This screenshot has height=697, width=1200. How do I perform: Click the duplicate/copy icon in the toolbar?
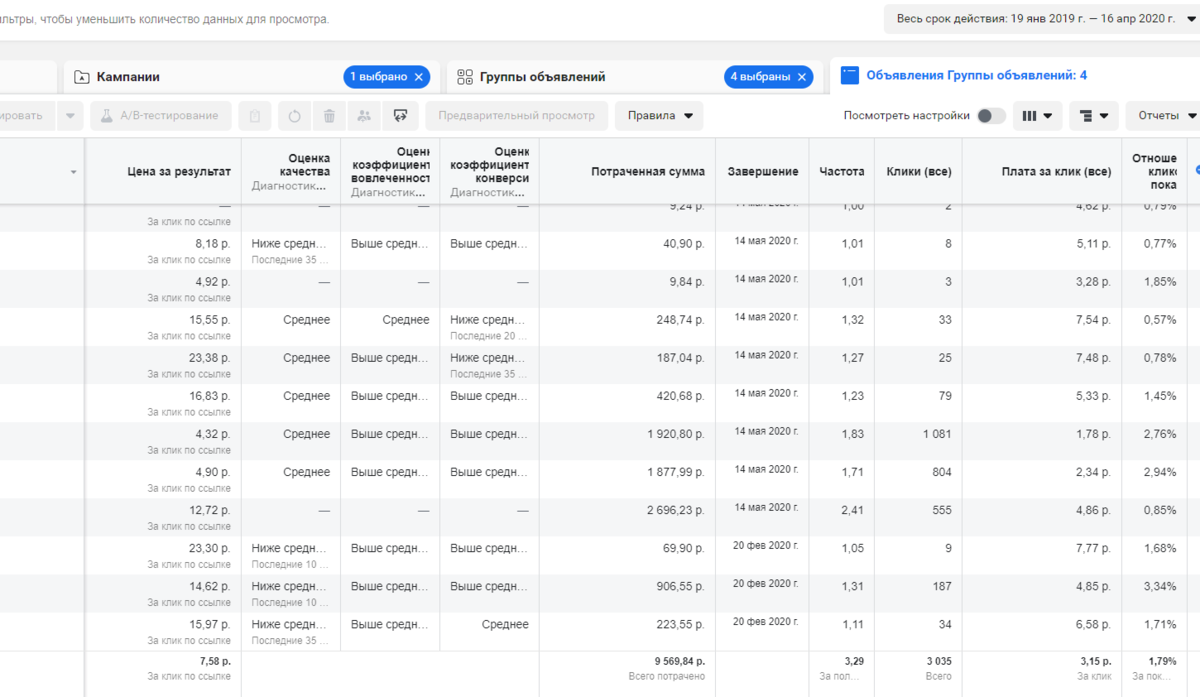click(255, 116)
